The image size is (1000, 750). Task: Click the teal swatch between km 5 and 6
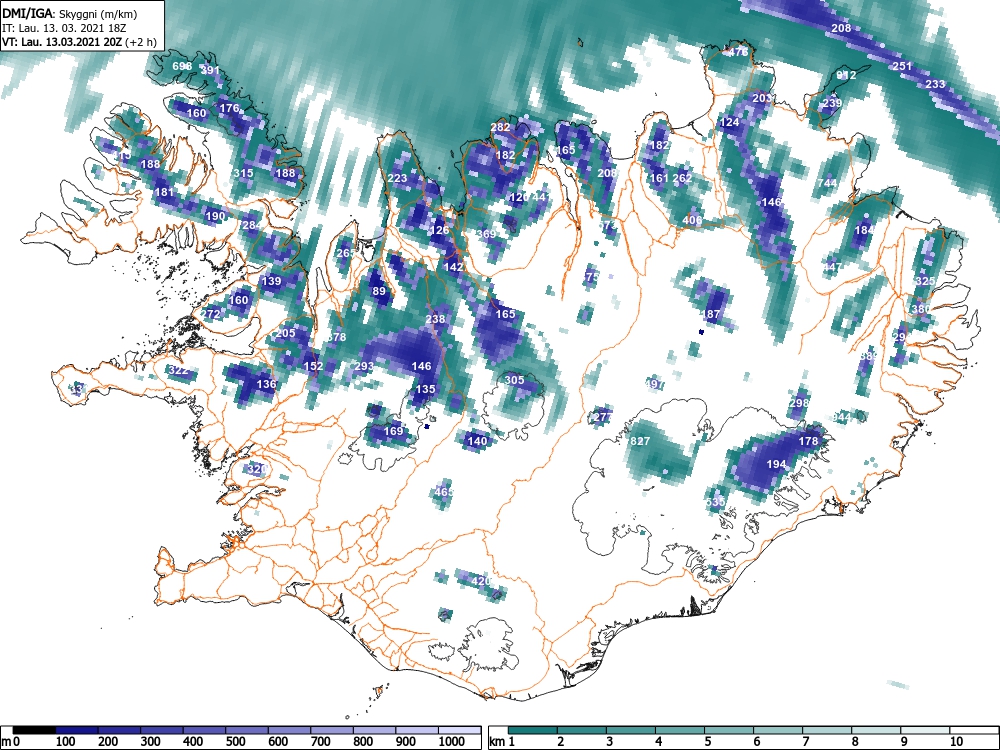click(729, 730)
